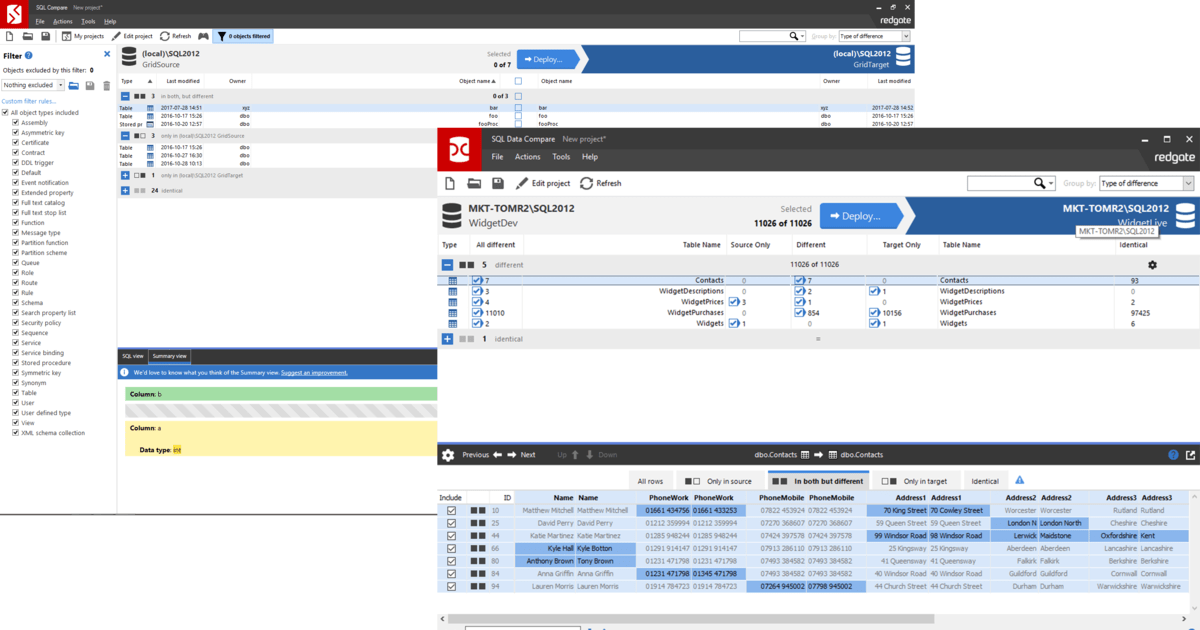Click the objects filtered funnel icon

[222, 36]
